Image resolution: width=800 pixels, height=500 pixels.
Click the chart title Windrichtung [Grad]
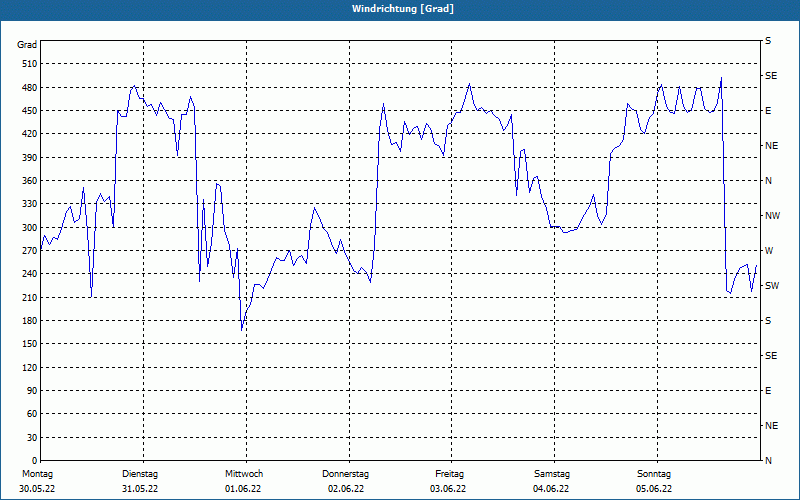tap(403, 9)
